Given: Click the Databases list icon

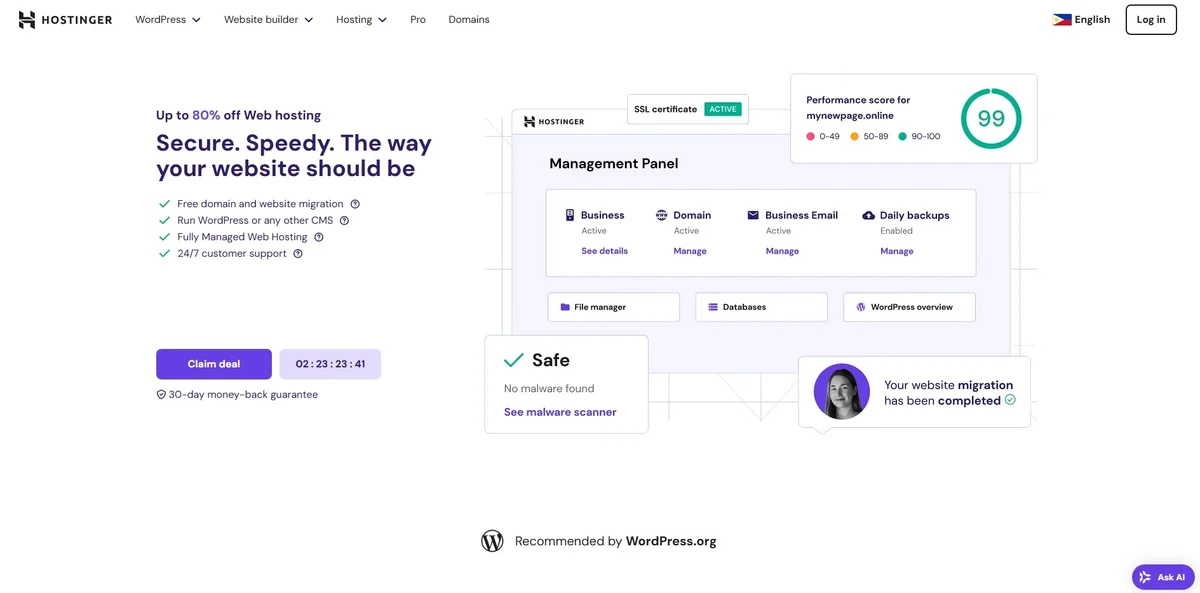Looking at the screenshot, I should 713,307.
